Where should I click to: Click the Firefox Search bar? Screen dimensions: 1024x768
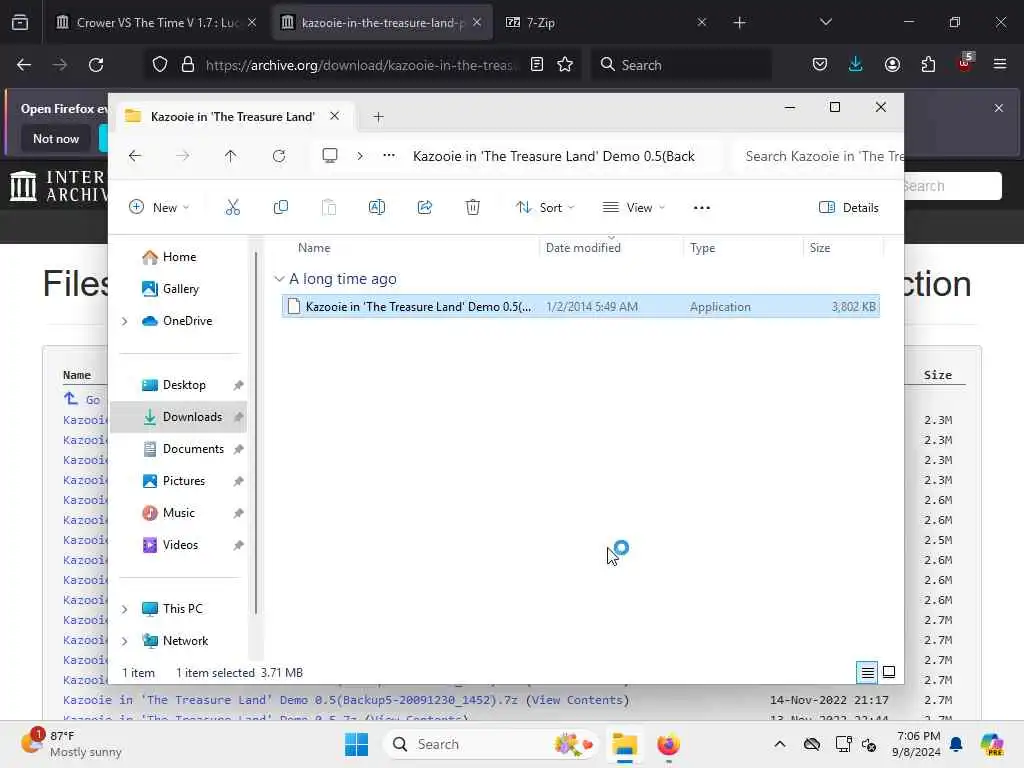681,65
